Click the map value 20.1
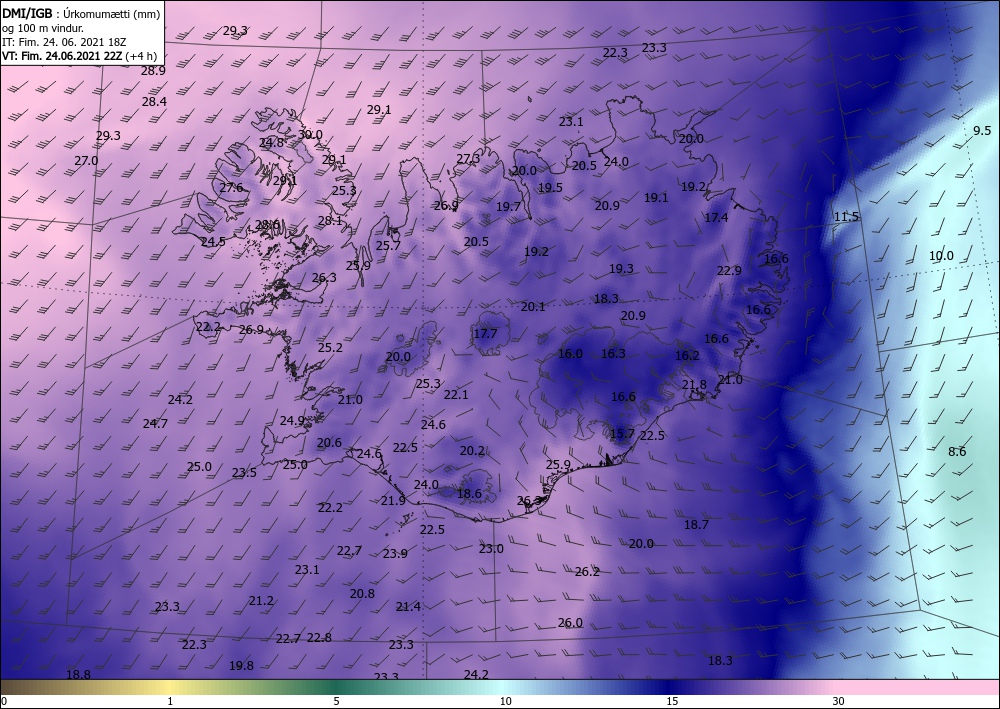Image resolution: width=1000 pixels, height=709 pixels. pos(533,307)
